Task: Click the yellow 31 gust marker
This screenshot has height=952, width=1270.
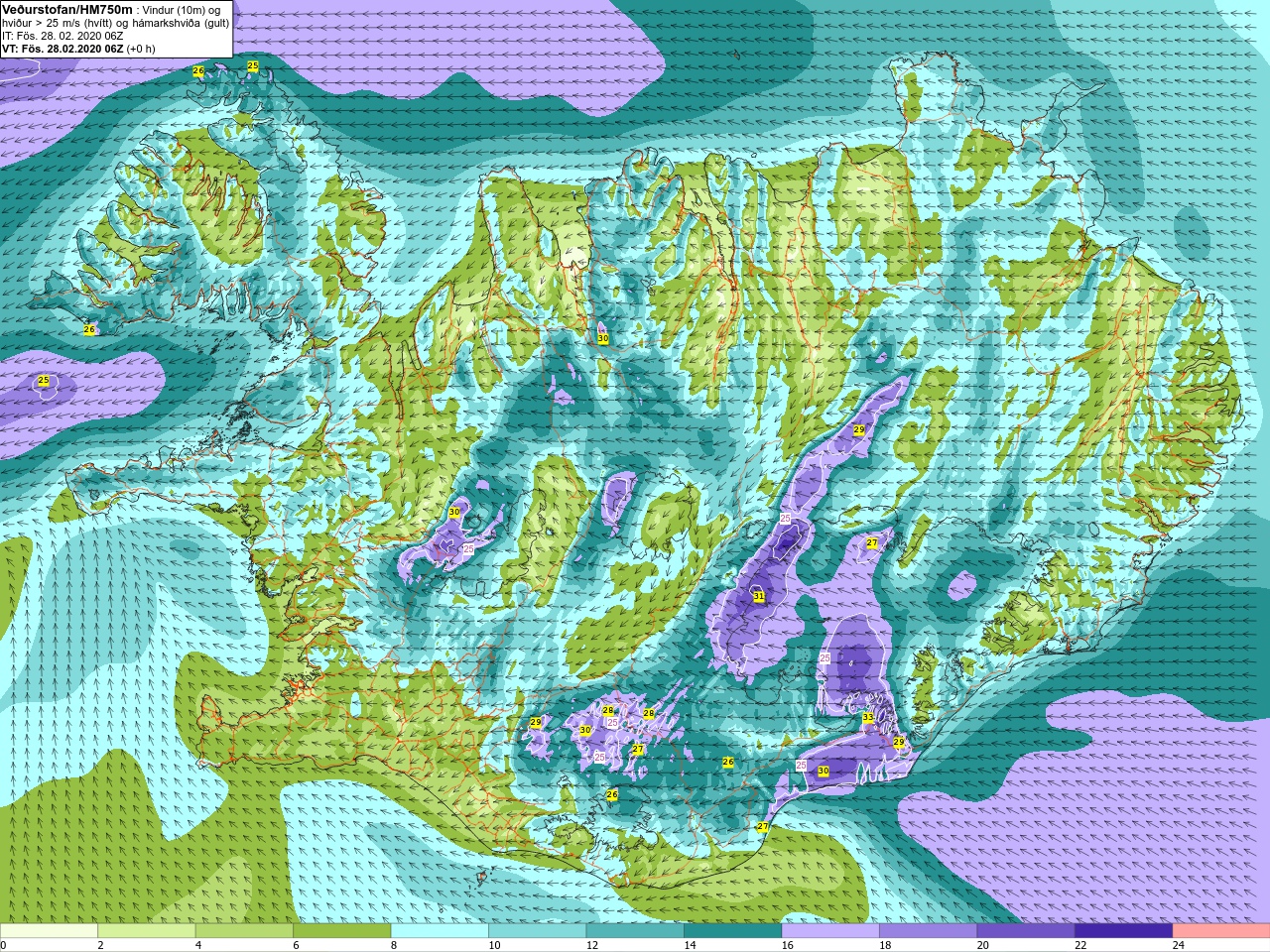Action: click(x=759, y=596)
